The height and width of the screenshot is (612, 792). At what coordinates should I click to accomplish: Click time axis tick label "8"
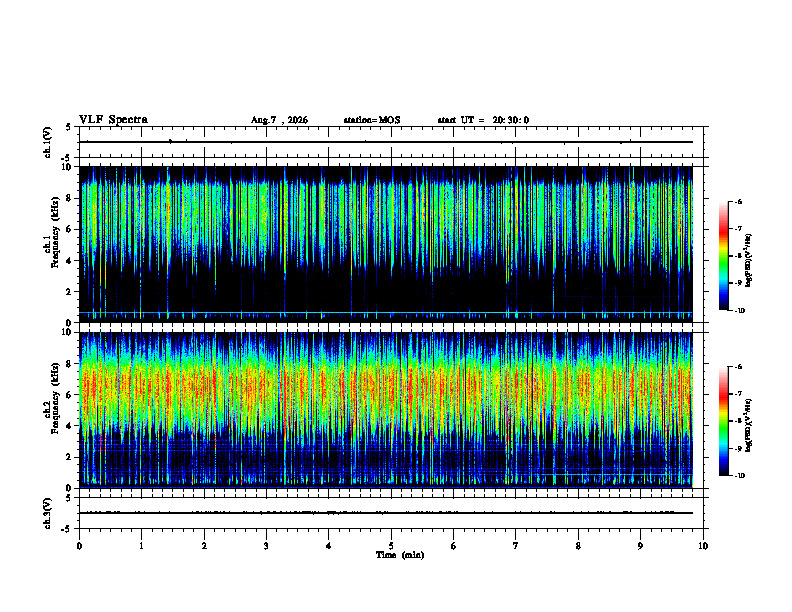point(578,546)
